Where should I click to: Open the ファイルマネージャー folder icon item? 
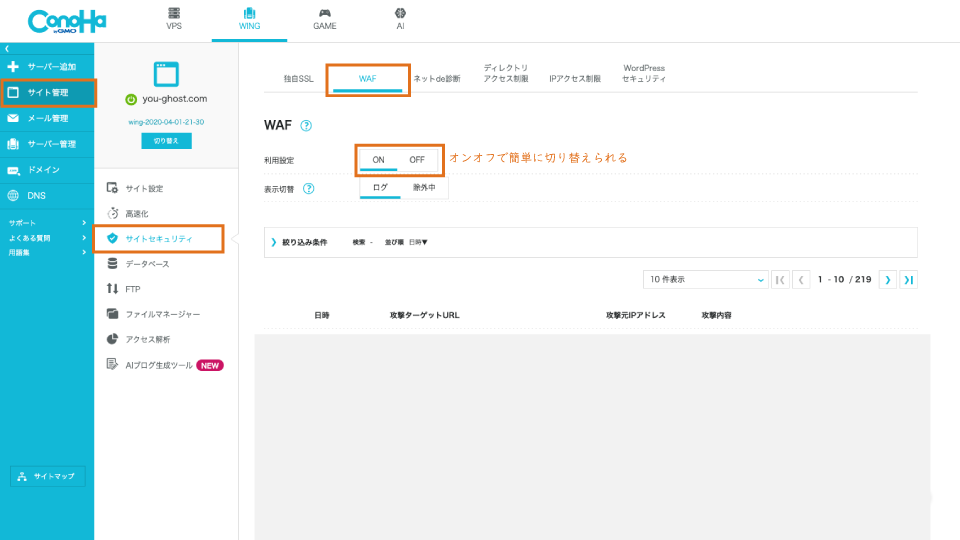tap(112, 314)
